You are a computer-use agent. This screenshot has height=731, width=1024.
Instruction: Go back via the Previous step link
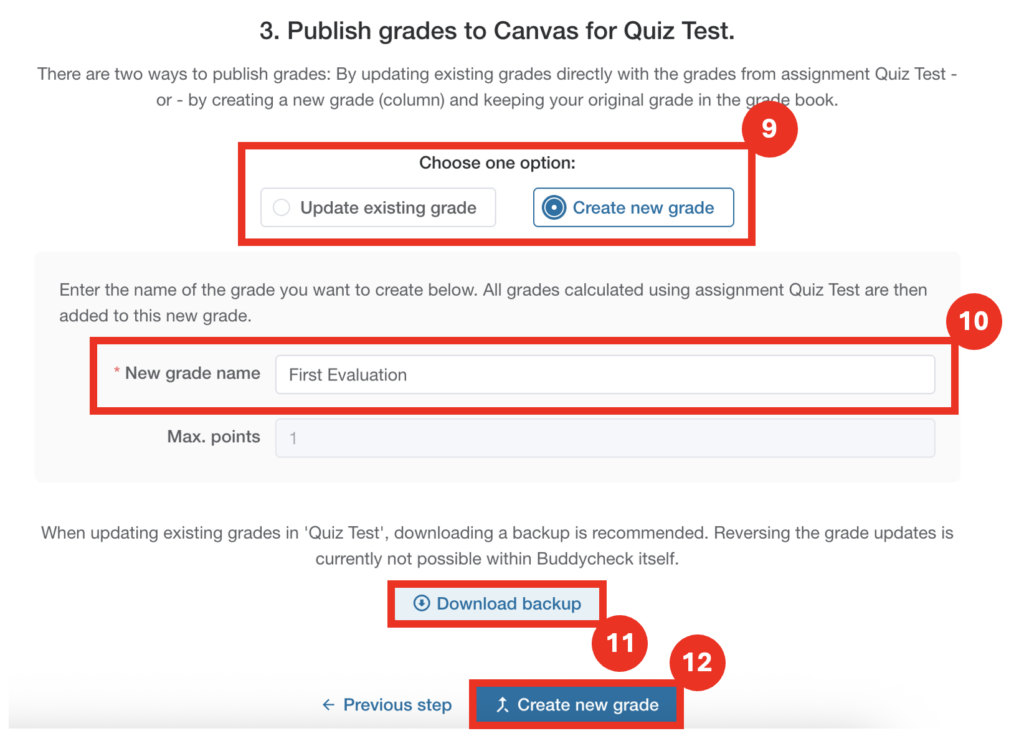tap(397, 705)
